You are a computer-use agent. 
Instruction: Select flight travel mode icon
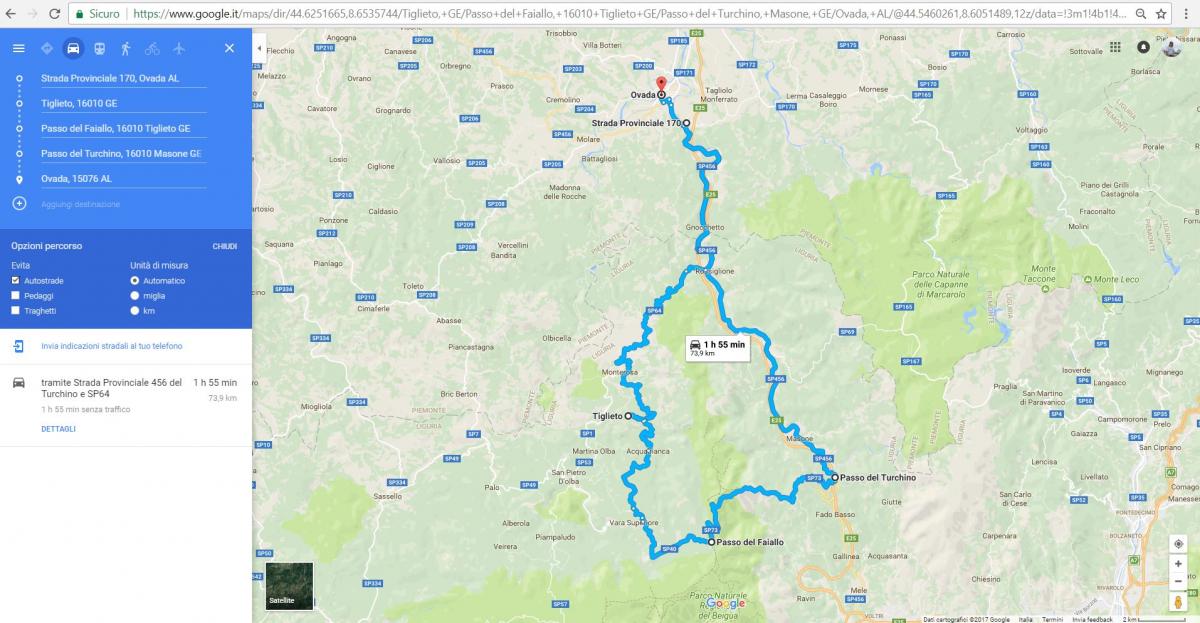[x=179, y=48]
